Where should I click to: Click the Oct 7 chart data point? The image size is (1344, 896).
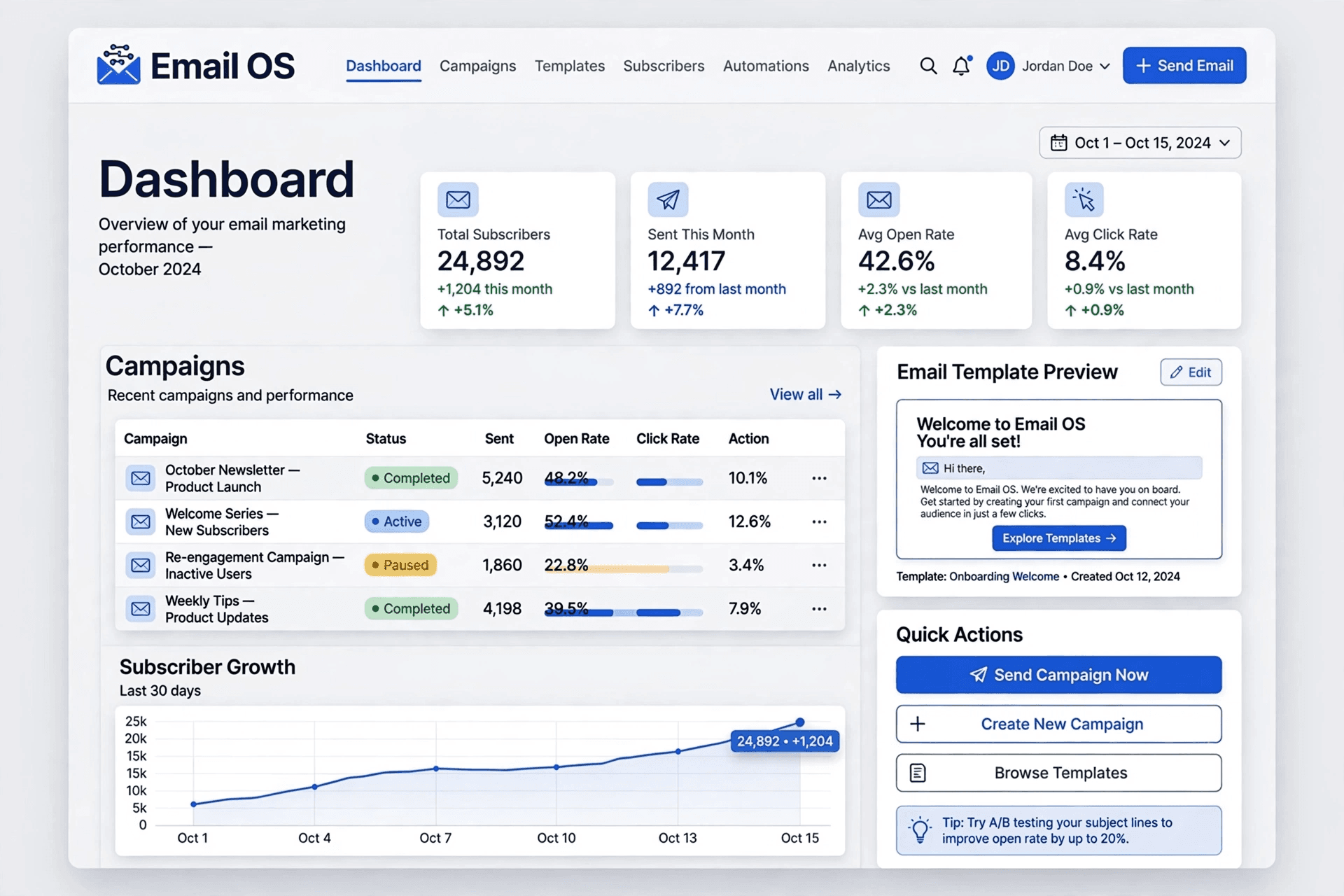point(436,769)
